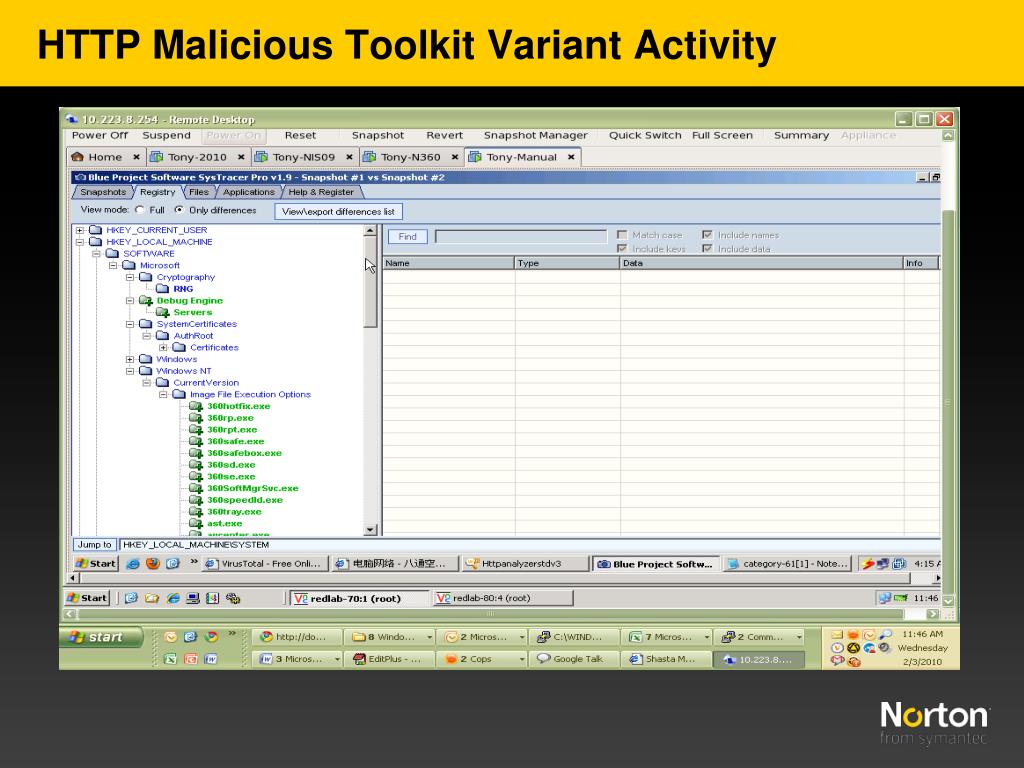Click Snapshot in the VM toolbar

tap(377, 135)
